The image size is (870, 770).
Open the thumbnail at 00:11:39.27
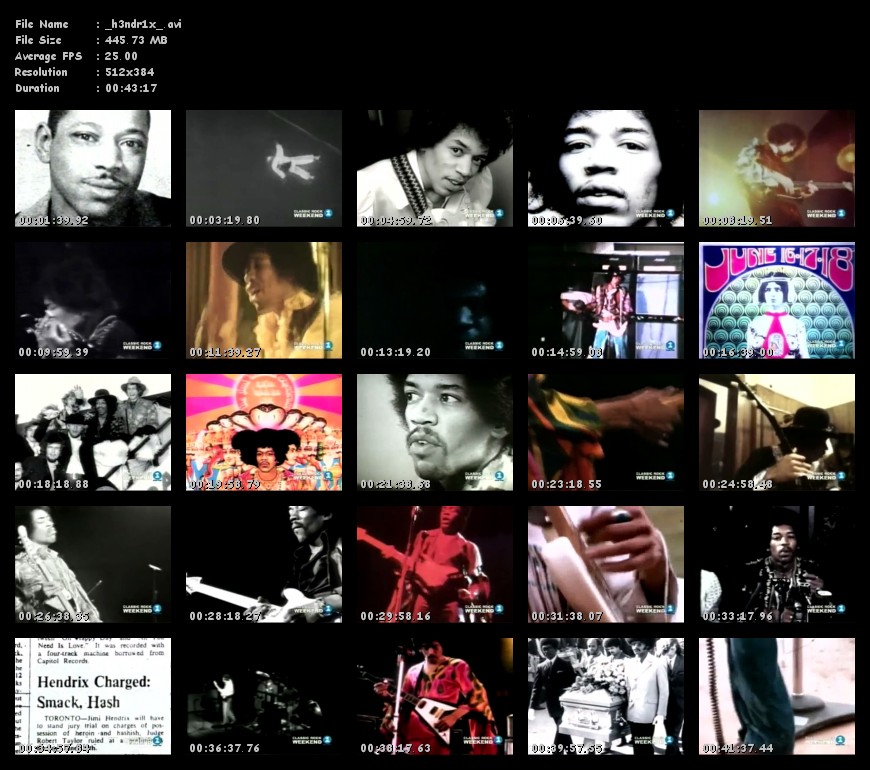(264, 300)
